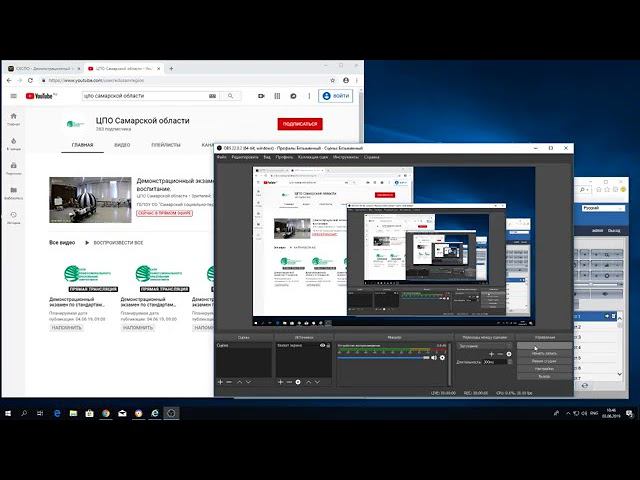Screen dimensions: 640x480
Task: Add a new scene with the plus icon
Action: point(220,382)
